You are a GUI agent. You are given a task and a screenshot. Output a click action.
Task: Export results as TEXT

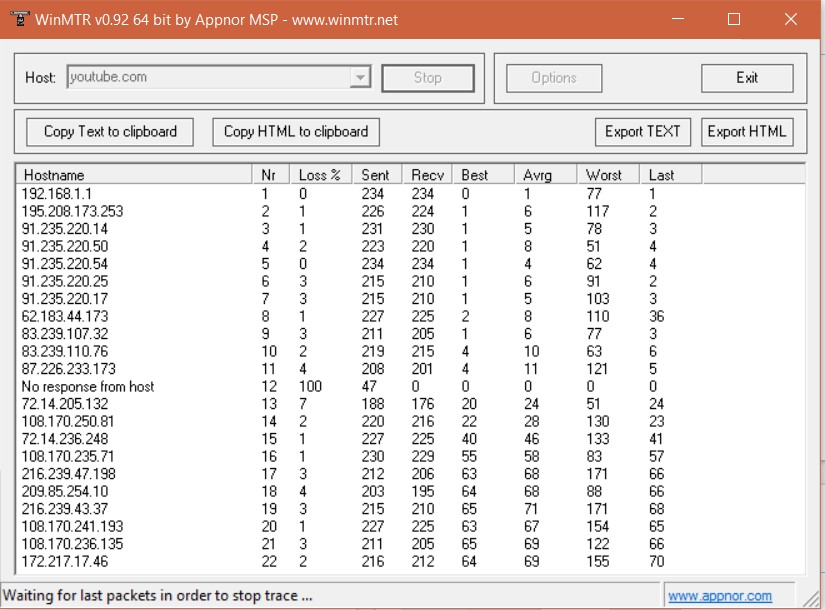click(x=642, y=131)
